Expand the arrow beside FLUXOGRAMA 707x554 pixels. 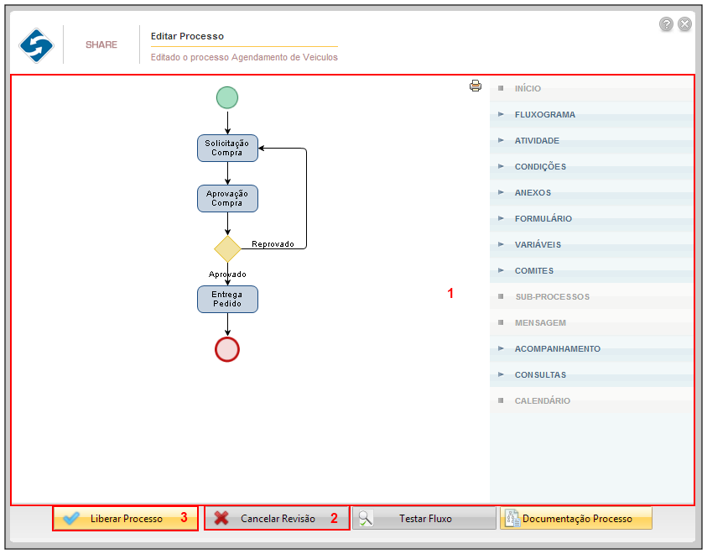tap(500, 114)
